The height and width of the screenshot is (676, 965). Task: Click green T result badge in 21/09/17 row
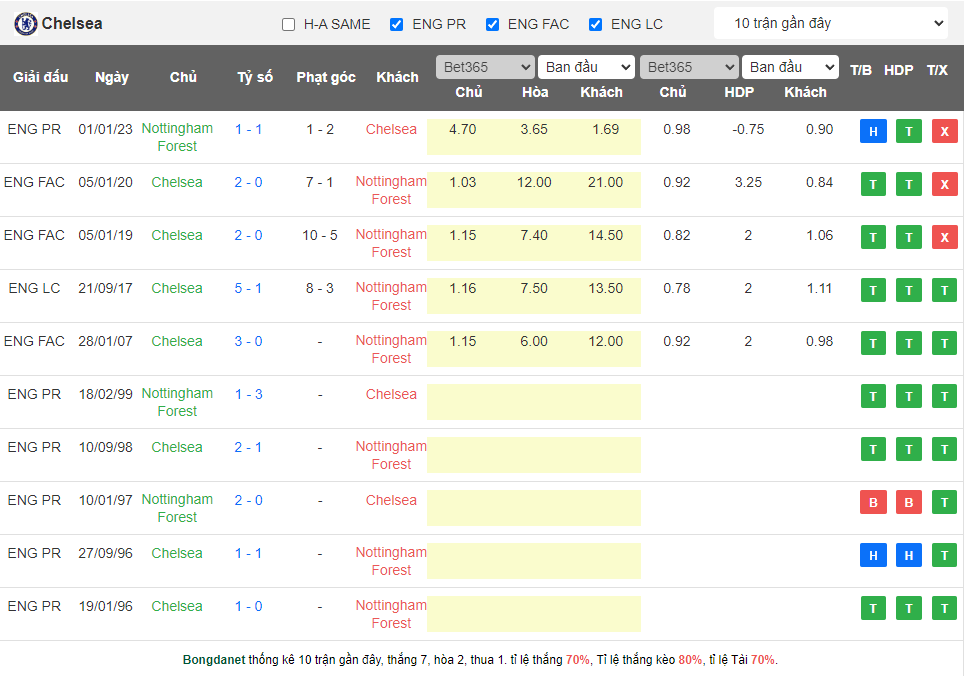point(872,290)
